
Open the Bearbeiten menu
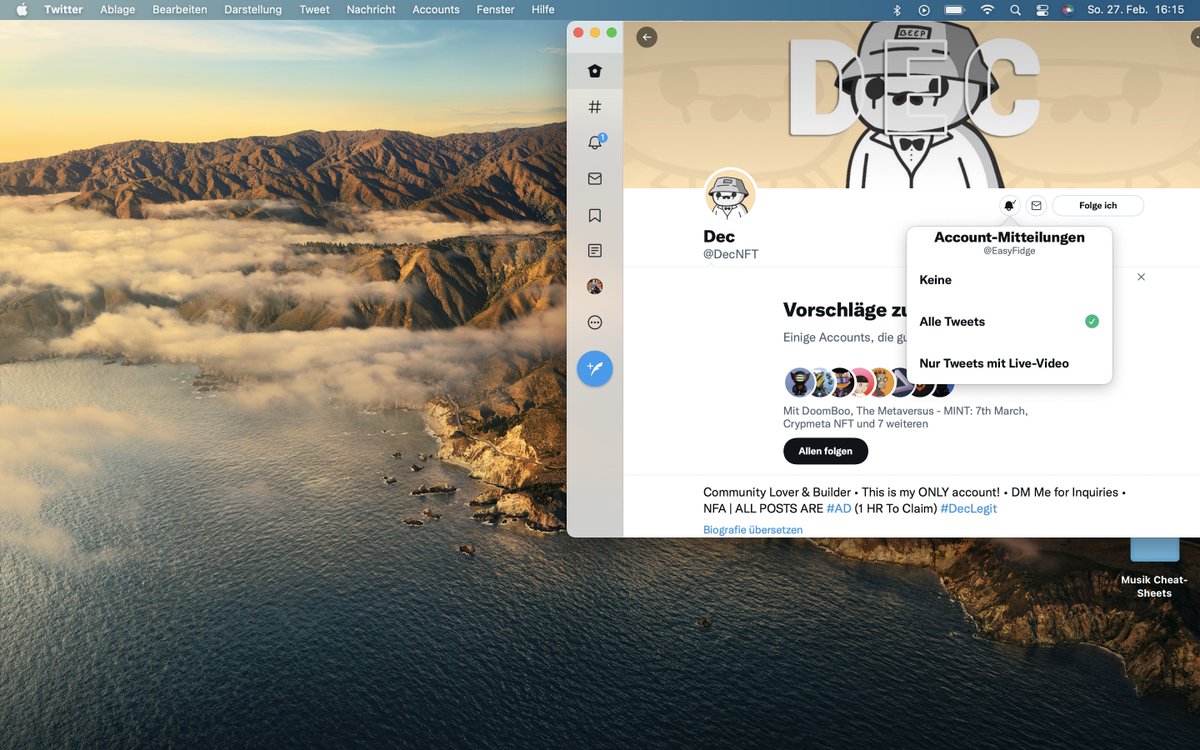(x=180, y=10)
